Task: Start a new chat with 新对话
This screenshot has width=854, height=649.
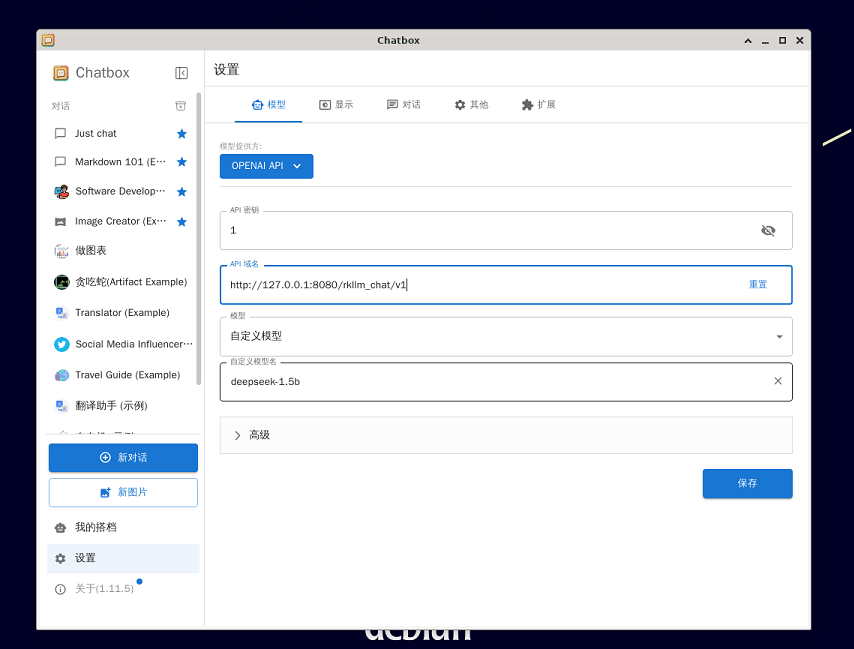Action: click(123, 458)
